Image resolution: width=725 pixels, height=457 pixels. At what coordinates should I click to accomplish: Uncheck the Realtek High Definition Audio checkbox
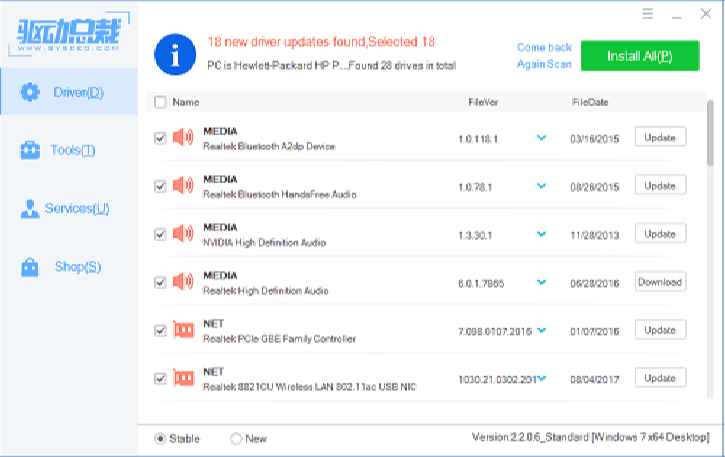pyautogui.click(x=160, y=282)
